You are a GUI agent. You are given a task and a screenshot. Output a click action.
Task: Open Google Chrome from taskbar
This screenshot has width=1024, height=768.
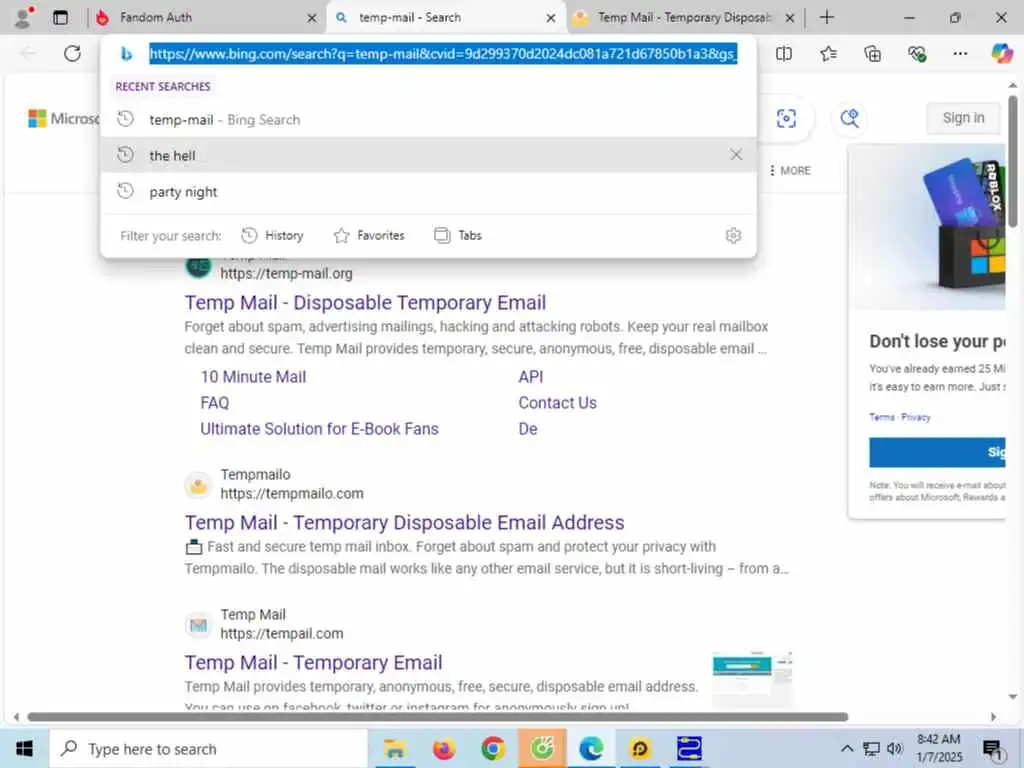pyautogui.click(x=493, y=749)
